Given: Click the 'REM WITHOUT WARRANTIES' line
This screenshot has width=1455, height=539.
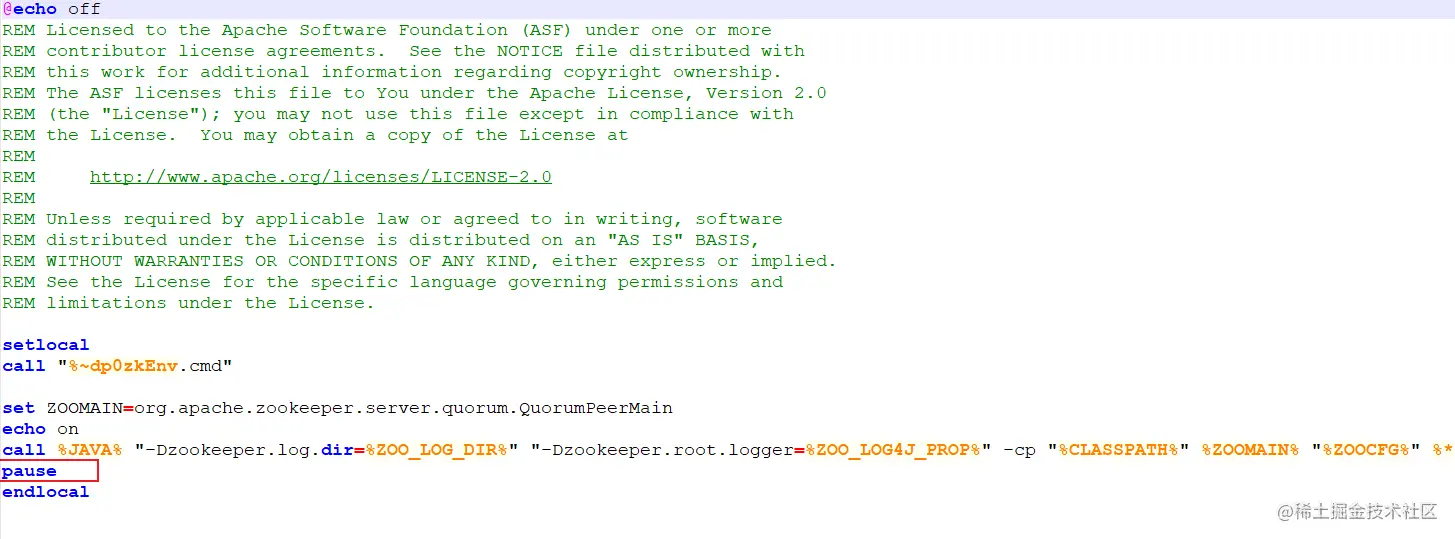Looking at the screenshot, I should pyautogui.click(x=419, y=261).
